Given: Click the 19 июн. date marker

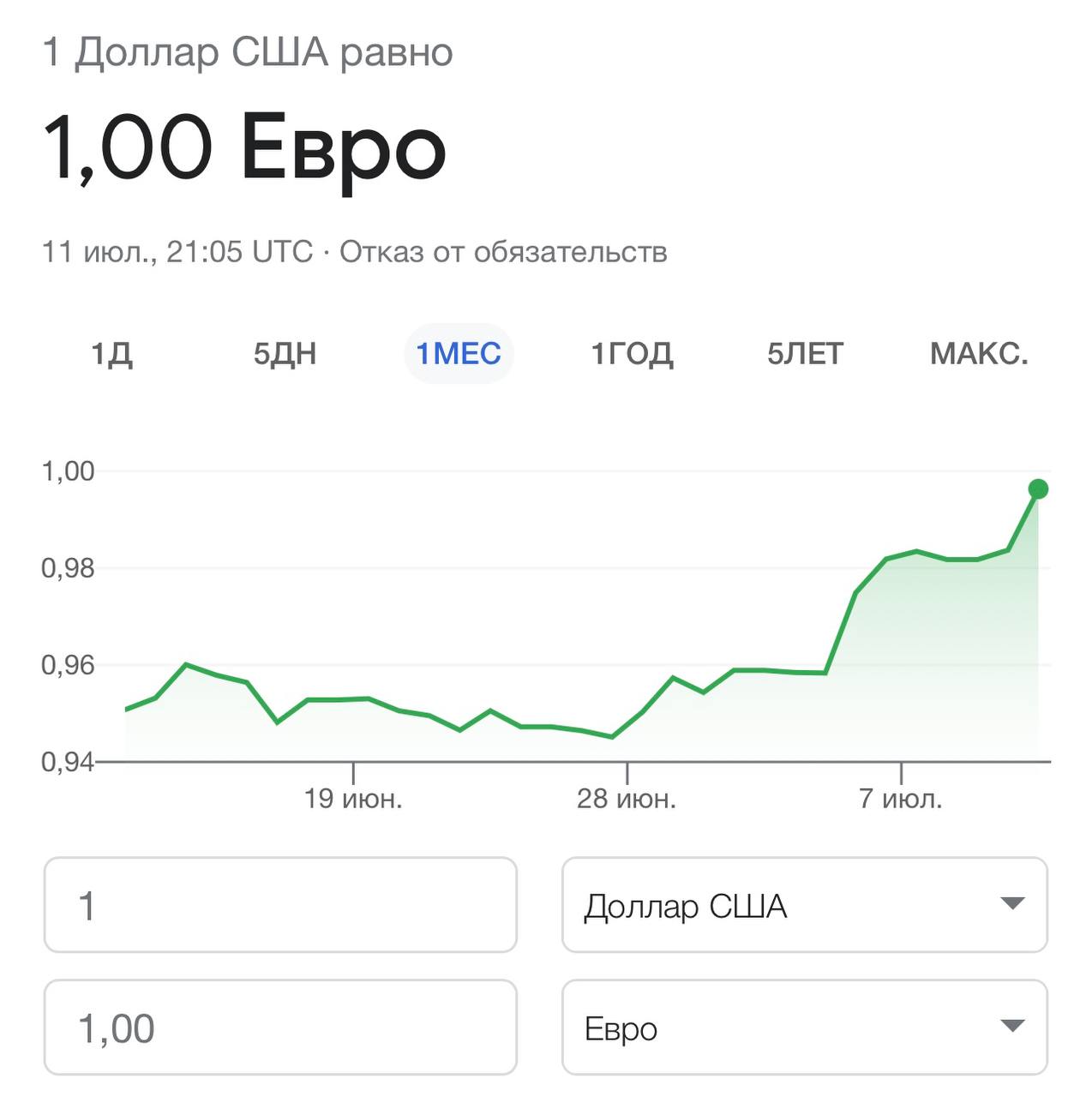Looking at the screenshot, I should (x=353, y=799).
